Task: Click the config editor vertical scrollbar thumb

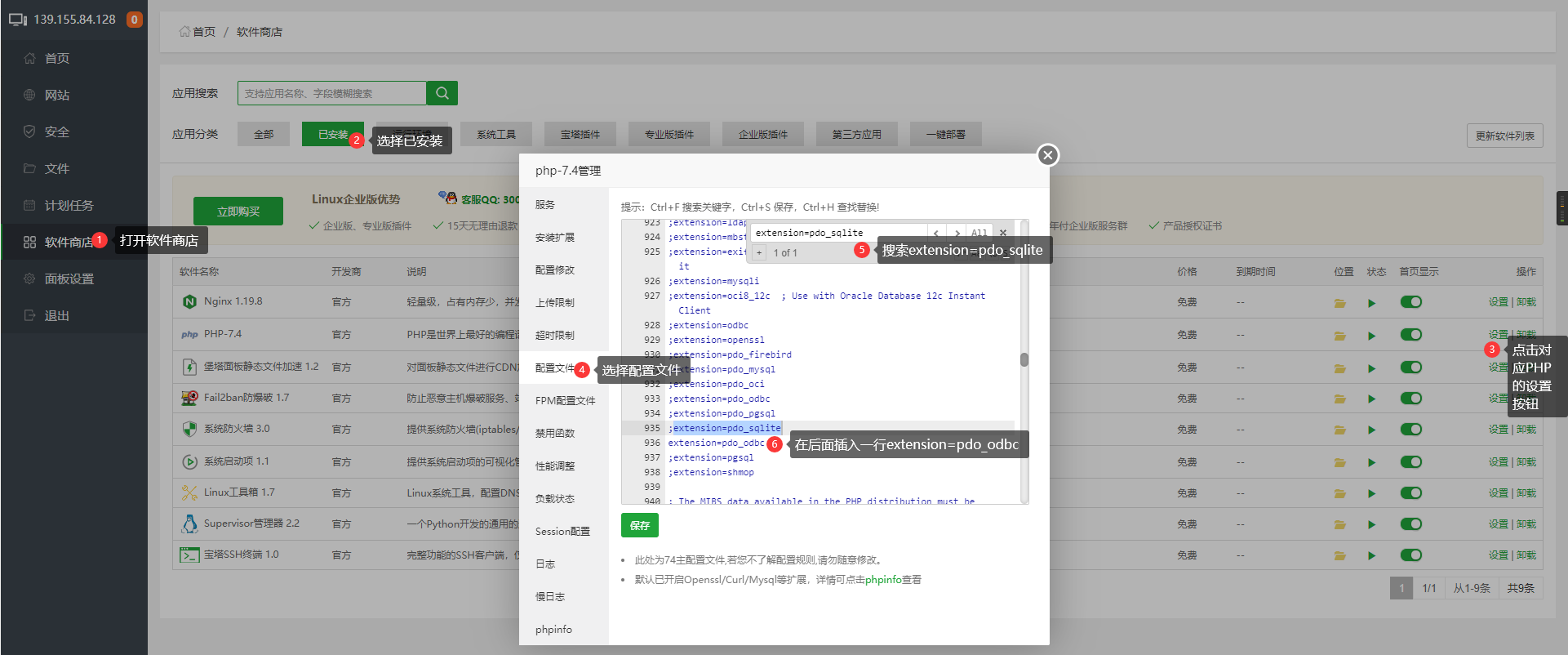Action: pos(1024,359)
